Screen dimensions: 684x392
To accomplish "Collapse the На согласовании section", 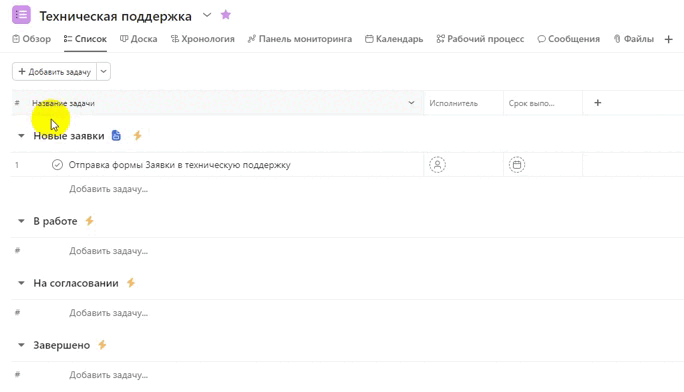I will (21, 283).
